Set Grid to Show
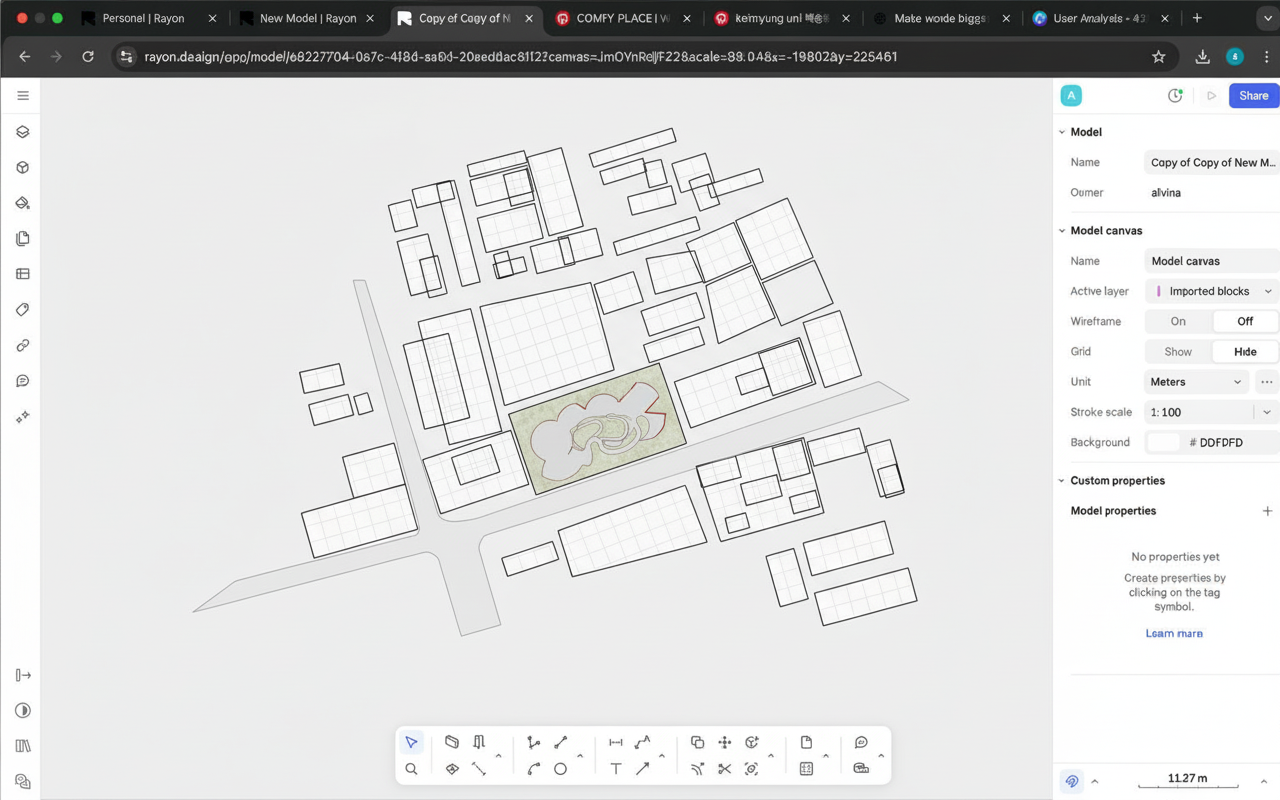1280x800 pixels. click(x=1178, y=352)
